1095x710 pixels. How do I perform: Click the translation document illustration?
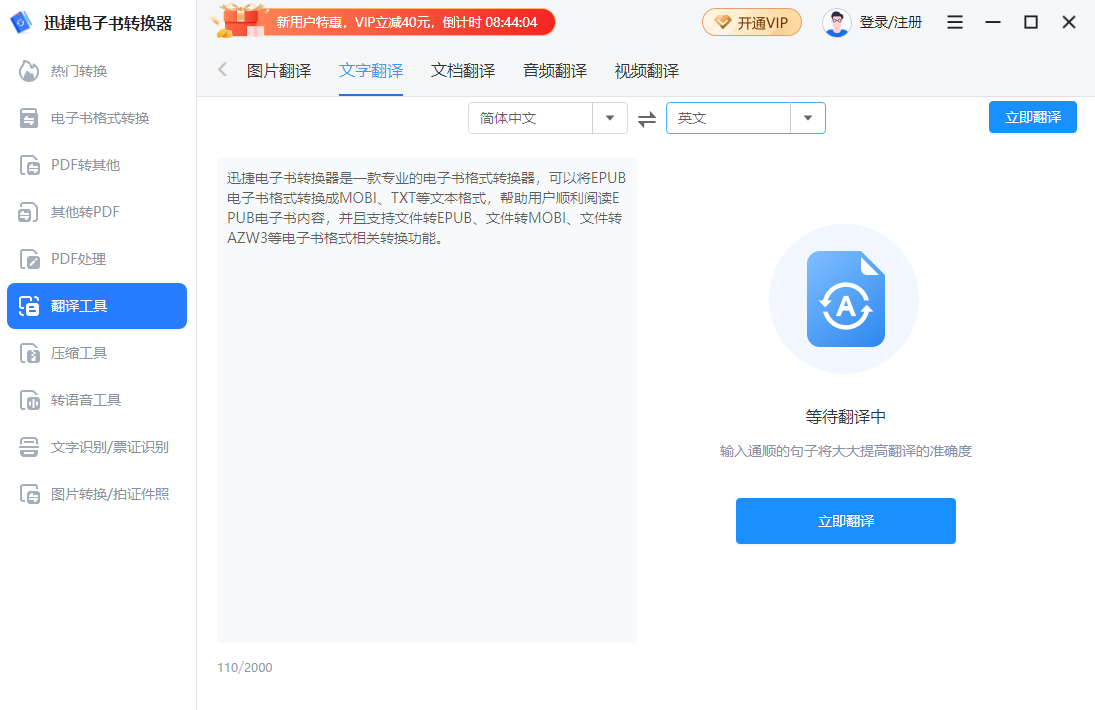(844, 299)
